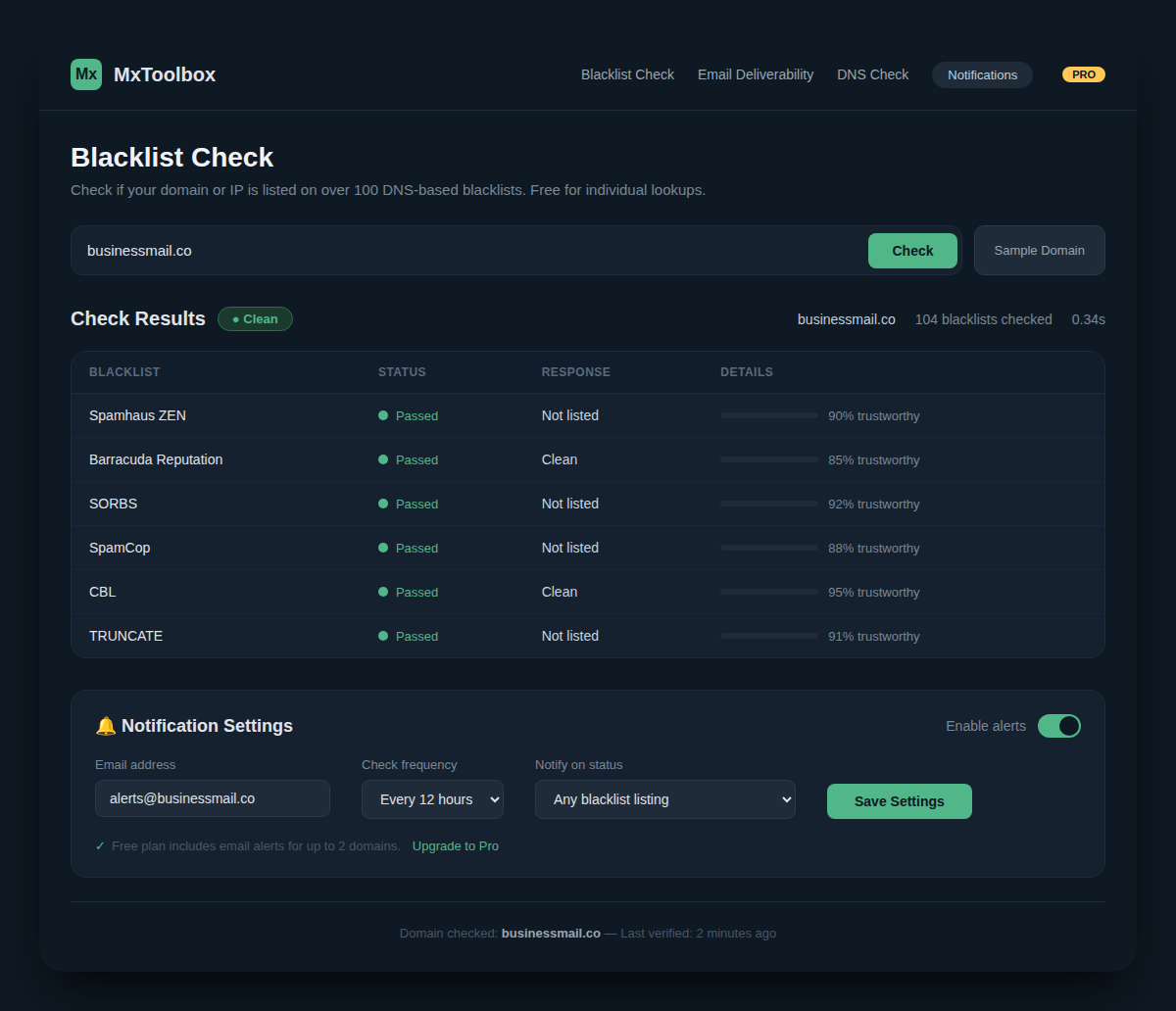
Task: Load the Sample Domain
Action: pyautogui.click(x=1039, y=251)
